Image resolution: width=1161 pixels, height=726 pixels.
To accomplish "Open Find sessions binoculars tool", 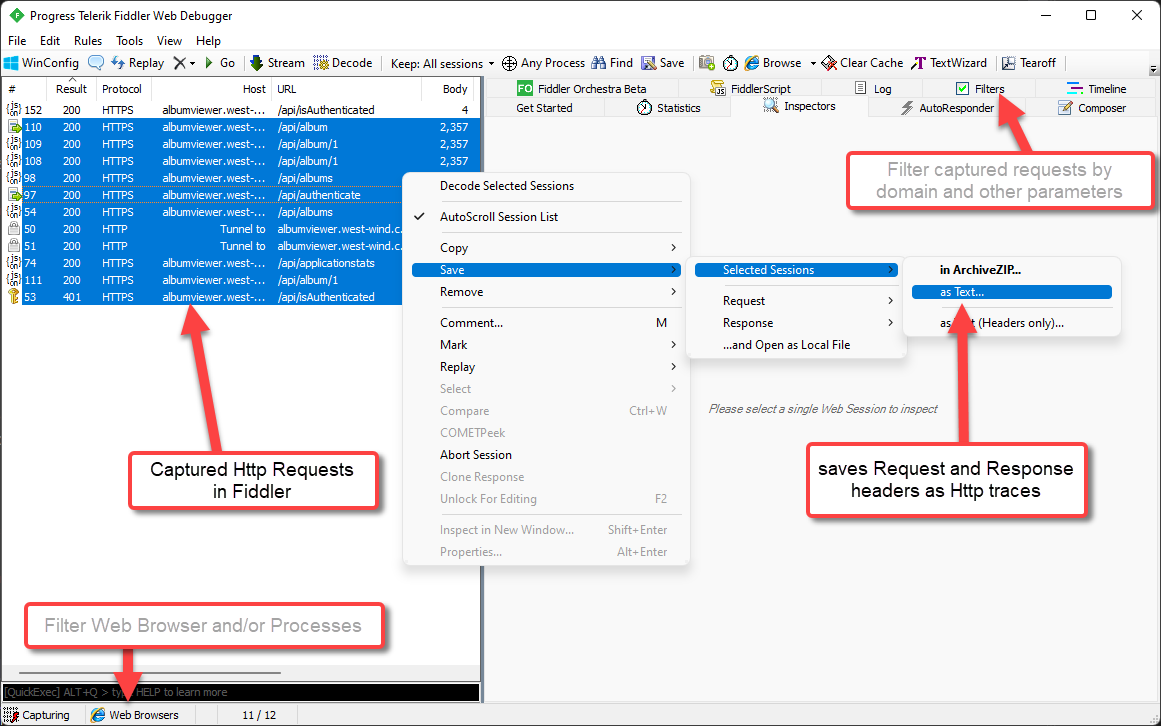I will point(612,63).
